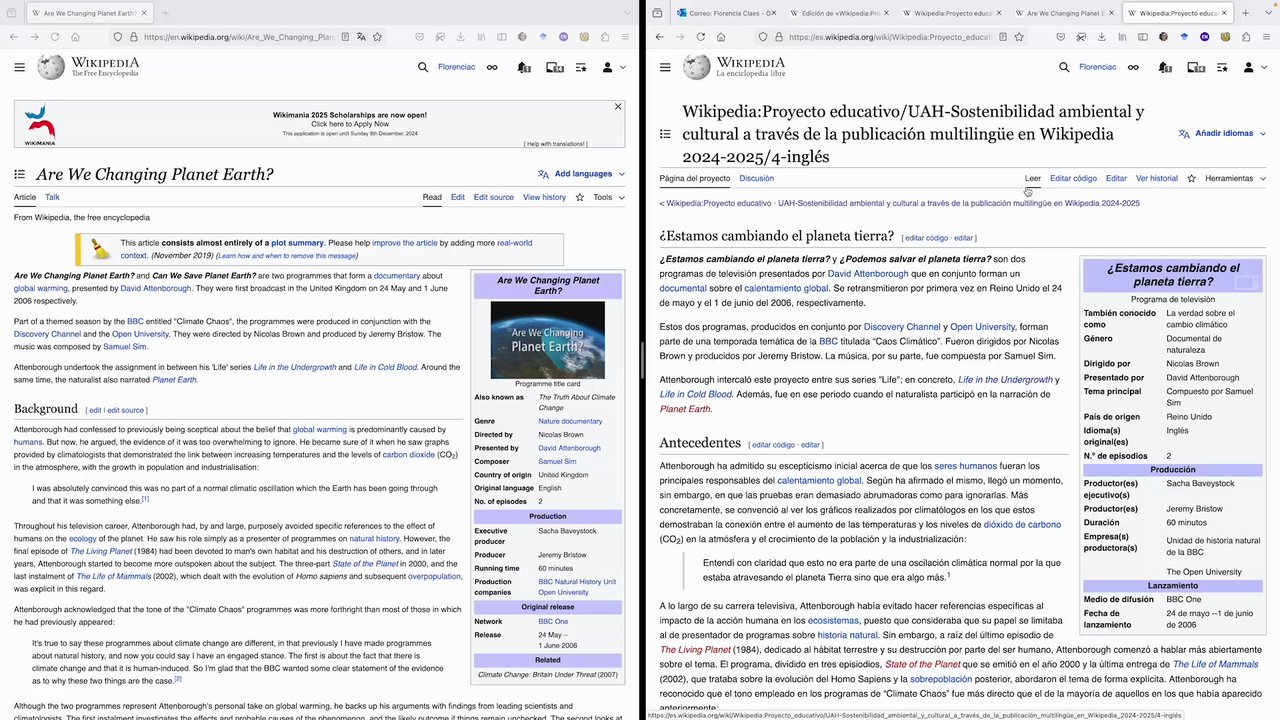Screen dimensions: 1280x720
Task: Open Discusión tab on Spanish page
Action: pos(756,178)
